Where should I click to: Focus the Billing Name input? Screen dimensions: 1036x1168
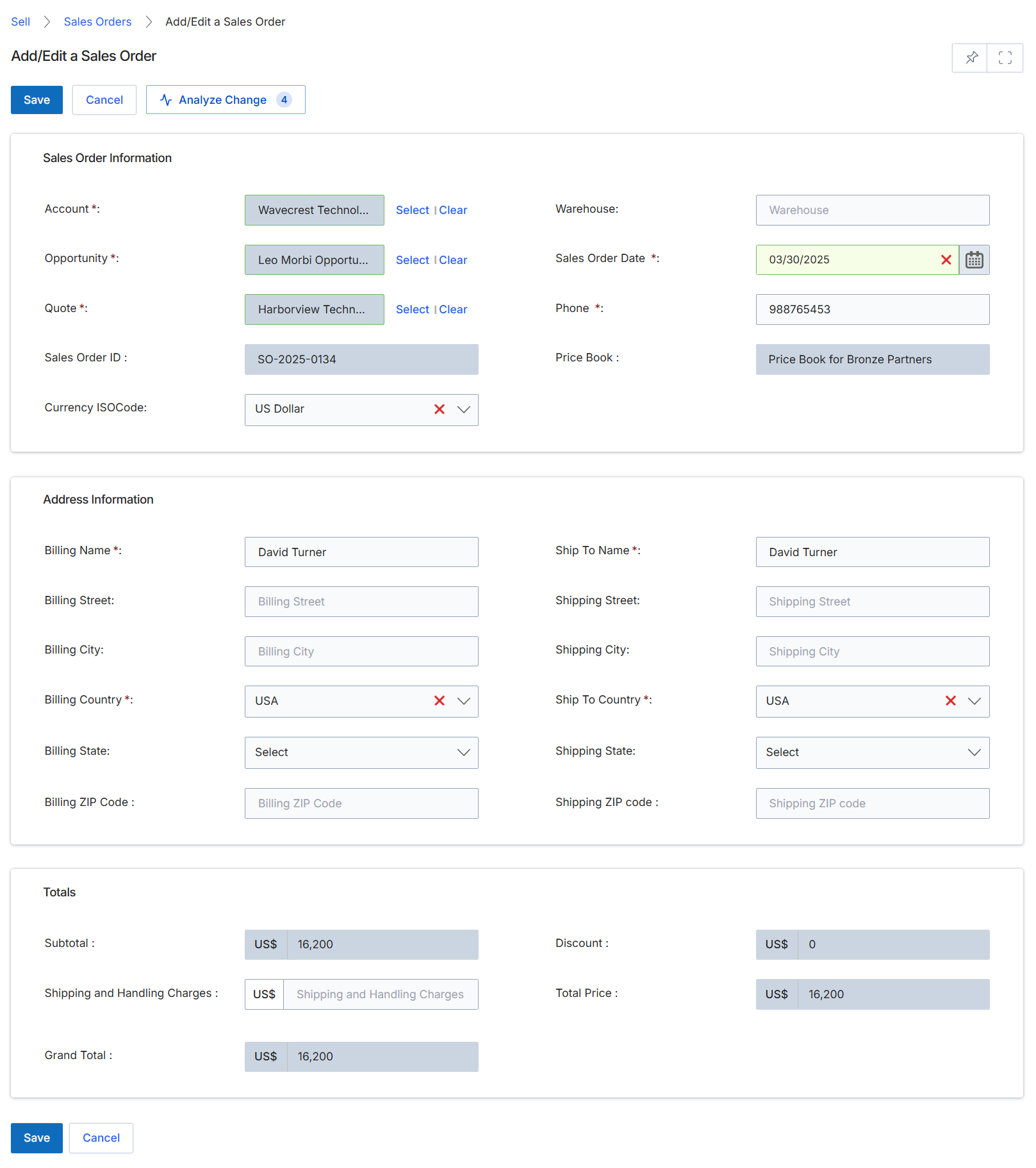[361, 552]
